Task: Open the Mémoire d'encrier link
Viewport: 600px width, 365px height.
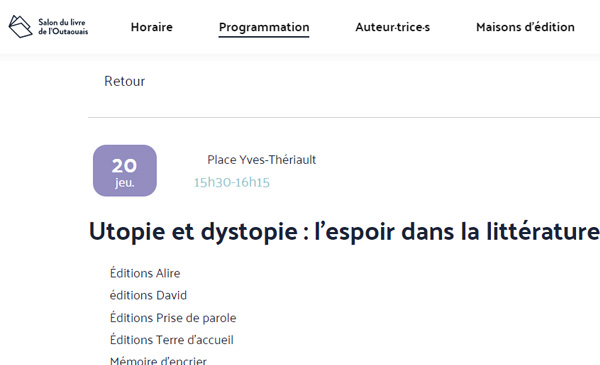Action: tap(158, 360)
